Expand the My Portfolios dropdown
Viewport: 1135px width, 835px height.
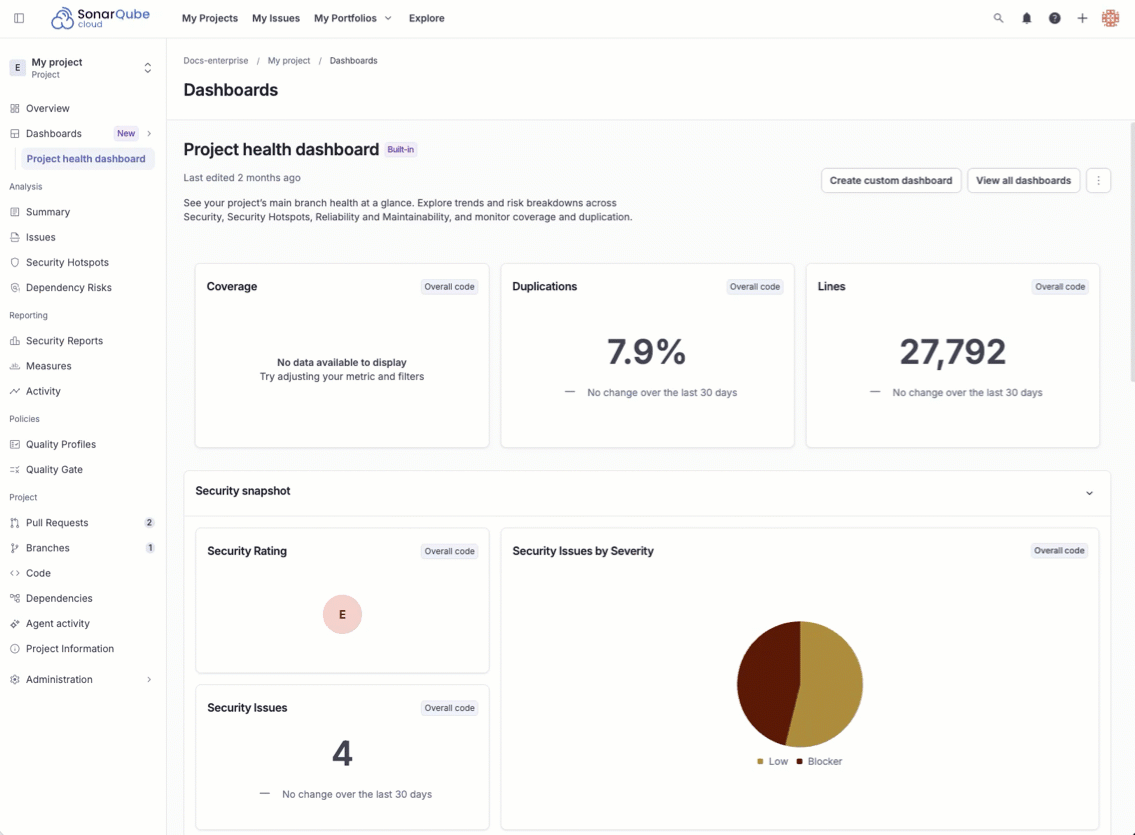click(x=352, y=18)
